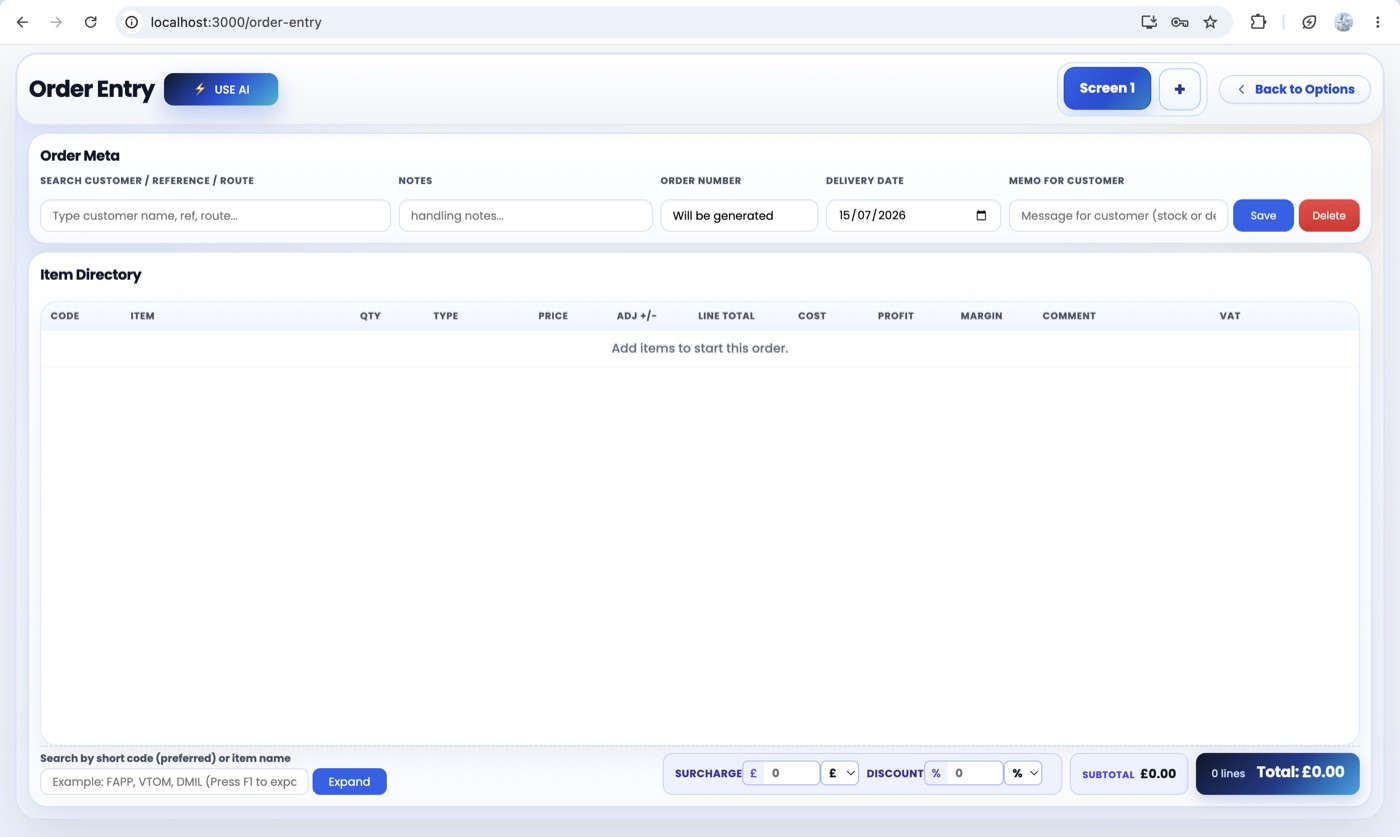This screenshot has width=1400, height=837.
Task: Click the Item Directory heading
Action: (x=91, y=274)
